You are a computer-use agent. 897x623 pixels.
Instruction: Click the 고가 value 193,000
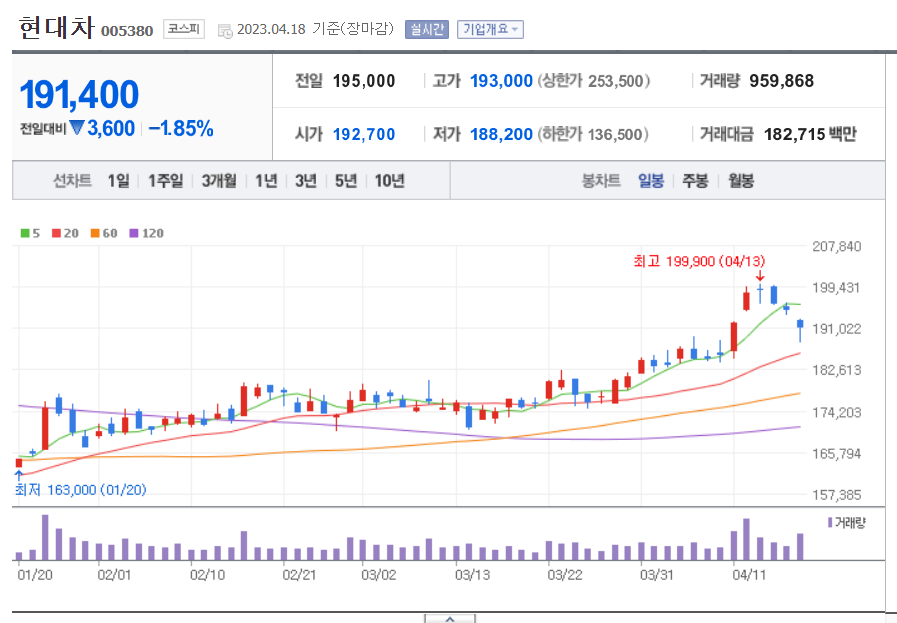click(x=501, y=81)
